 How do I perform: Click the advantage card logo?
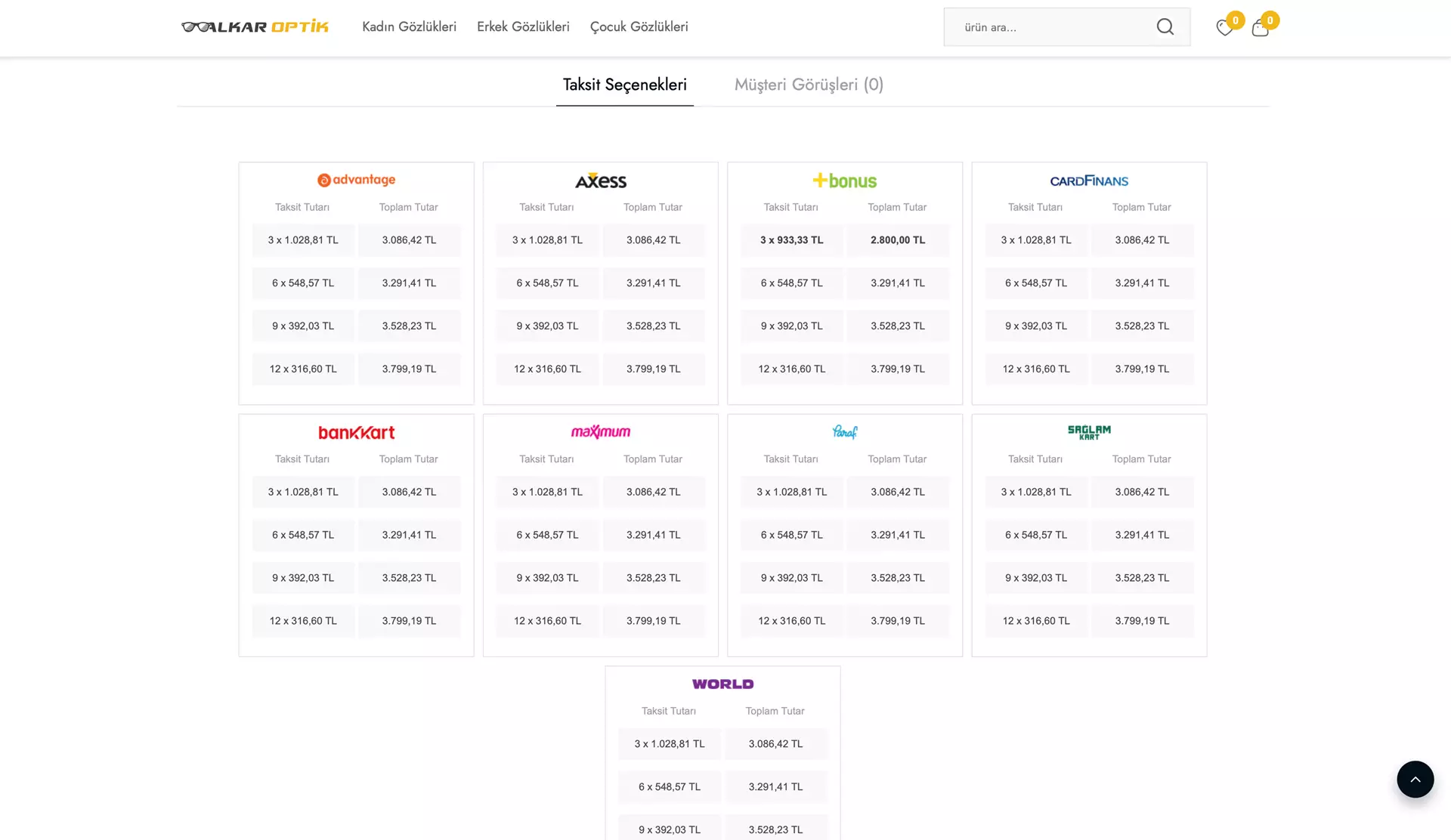(x=356, y=180)
